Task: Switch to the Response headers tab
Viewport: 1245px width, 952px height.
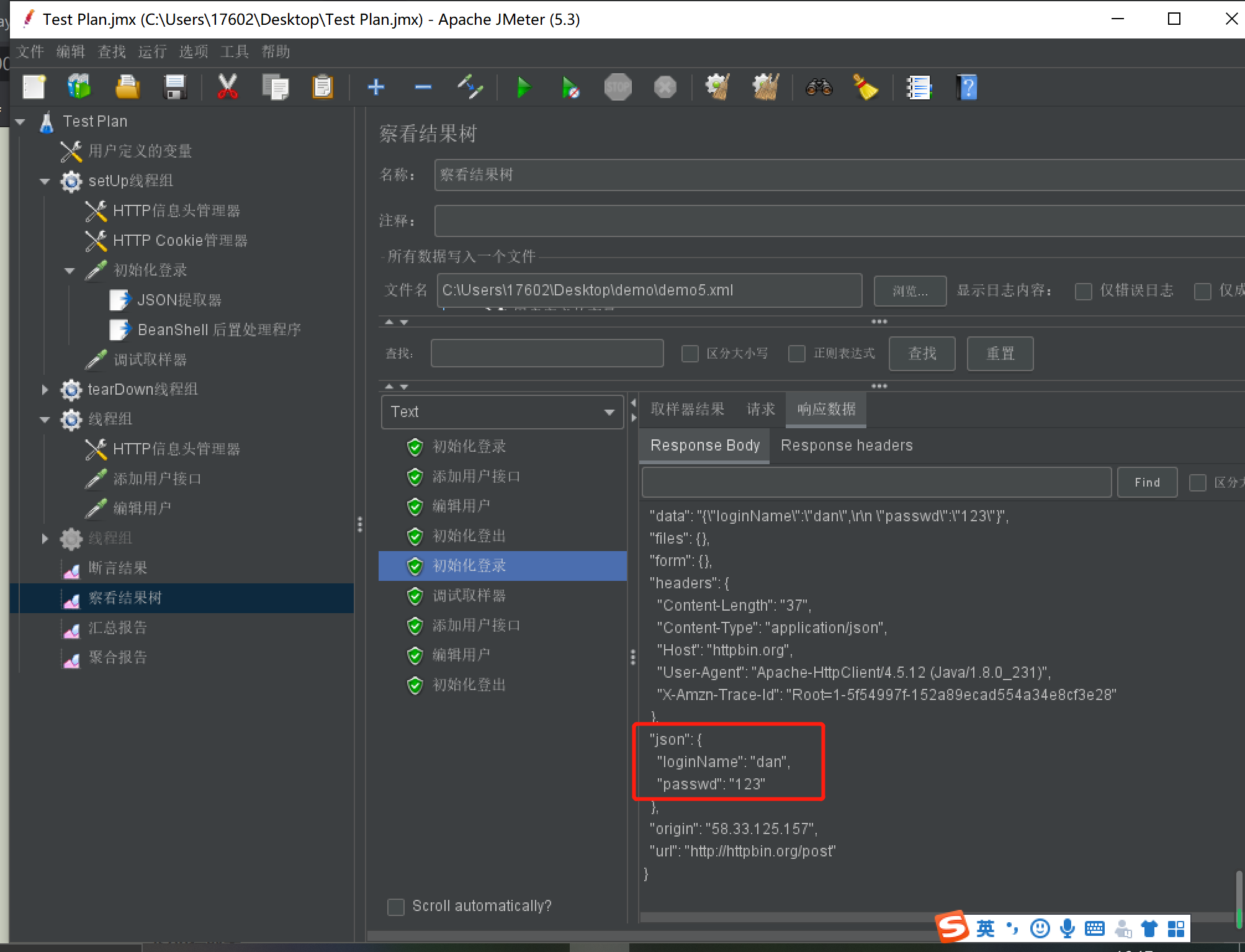Action: [847, 446]
